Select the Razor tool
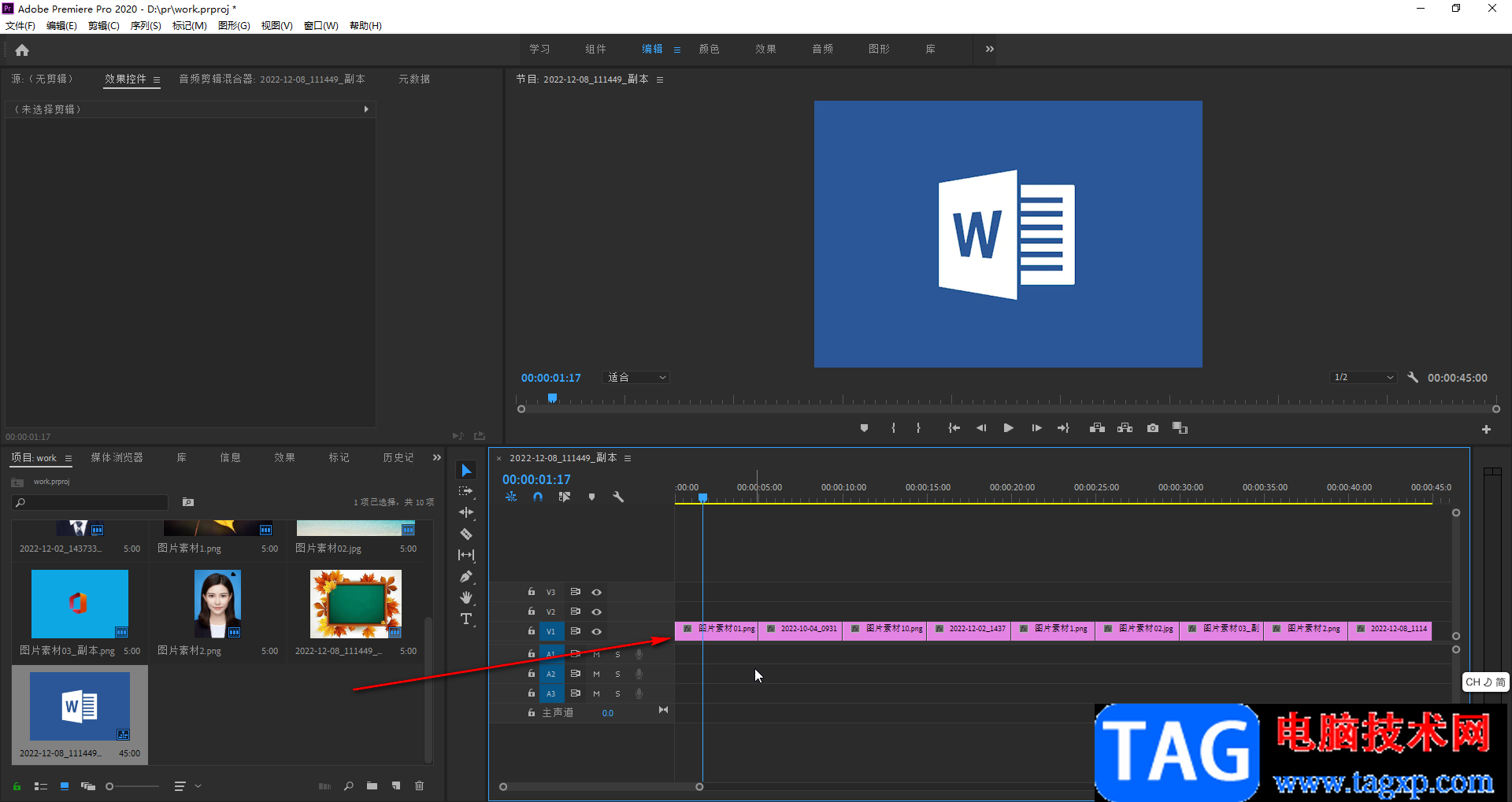 466,534
